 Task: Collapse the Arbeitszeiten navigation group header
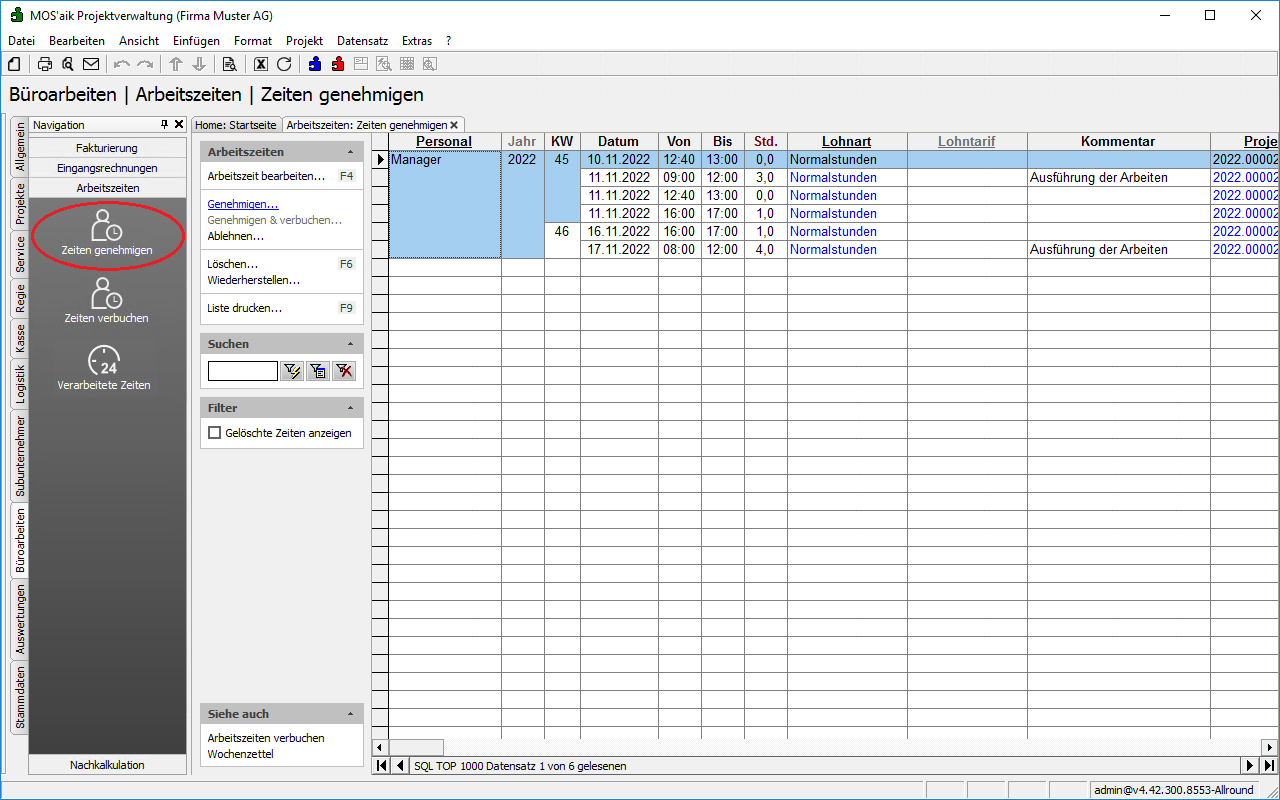[108, 188]
